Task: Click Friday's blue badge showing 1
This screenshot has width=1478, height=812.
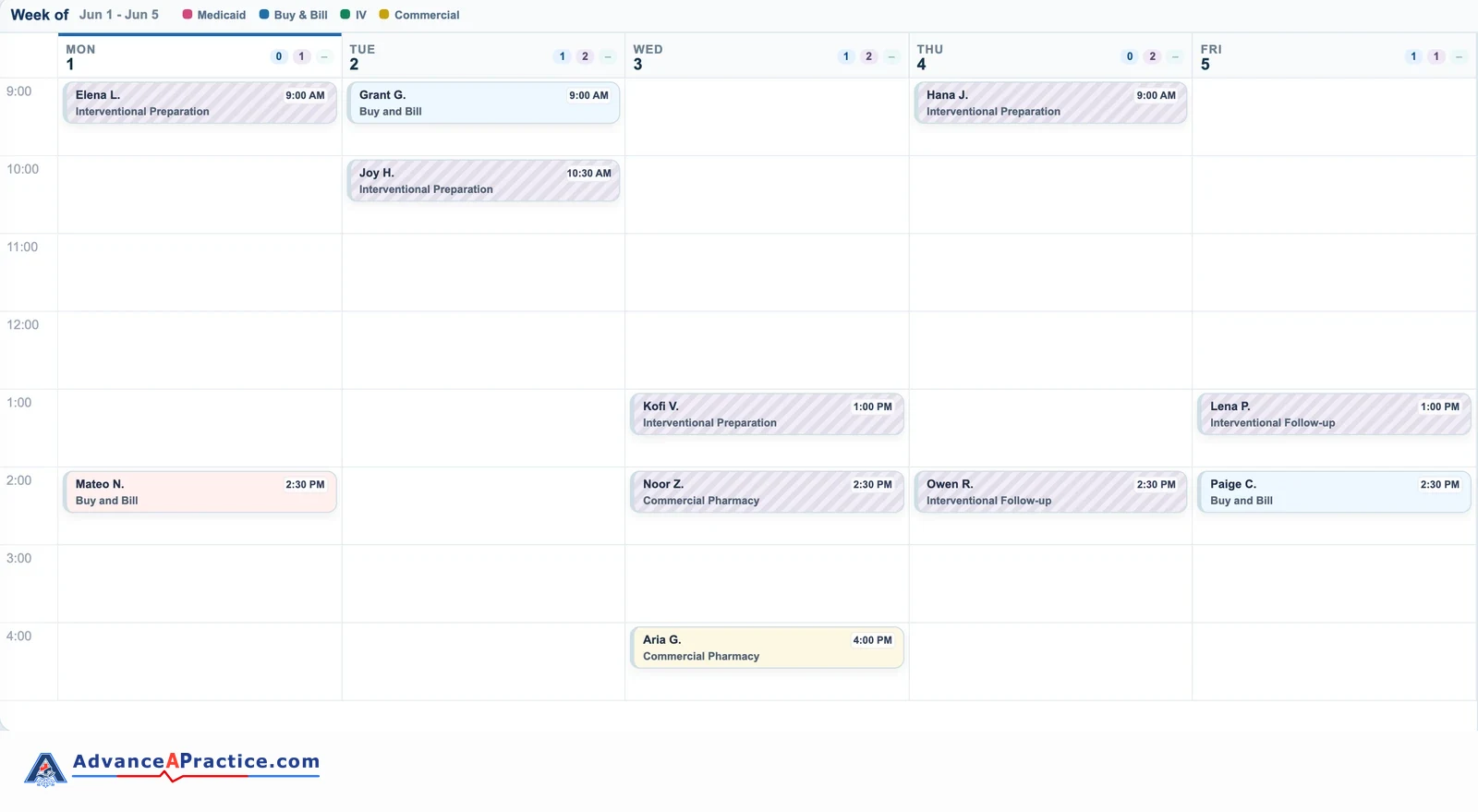Action: [x=1413, y=56]
